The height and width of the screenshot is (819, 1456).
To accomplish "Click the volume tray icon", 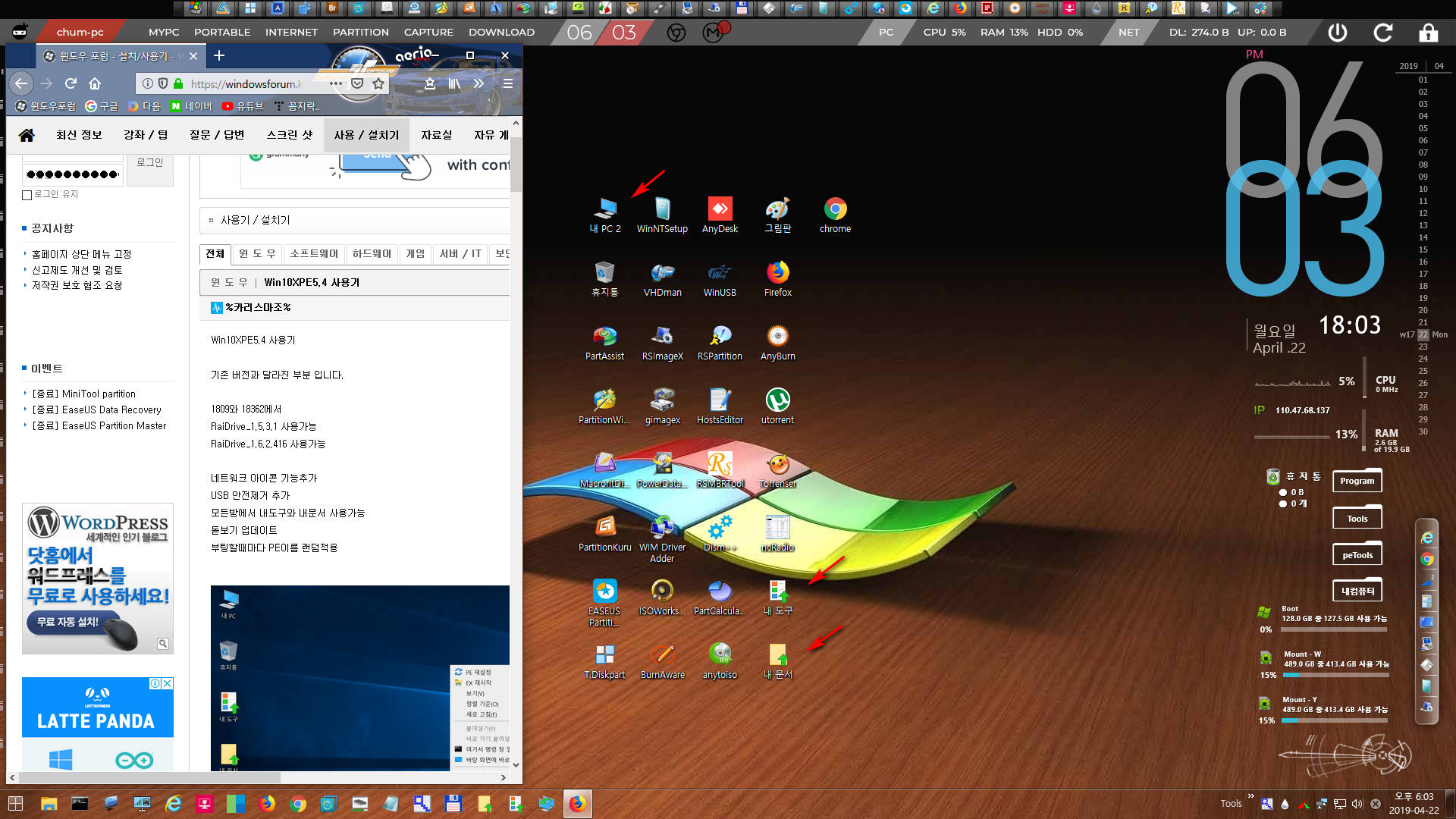I will point(1357,804).
